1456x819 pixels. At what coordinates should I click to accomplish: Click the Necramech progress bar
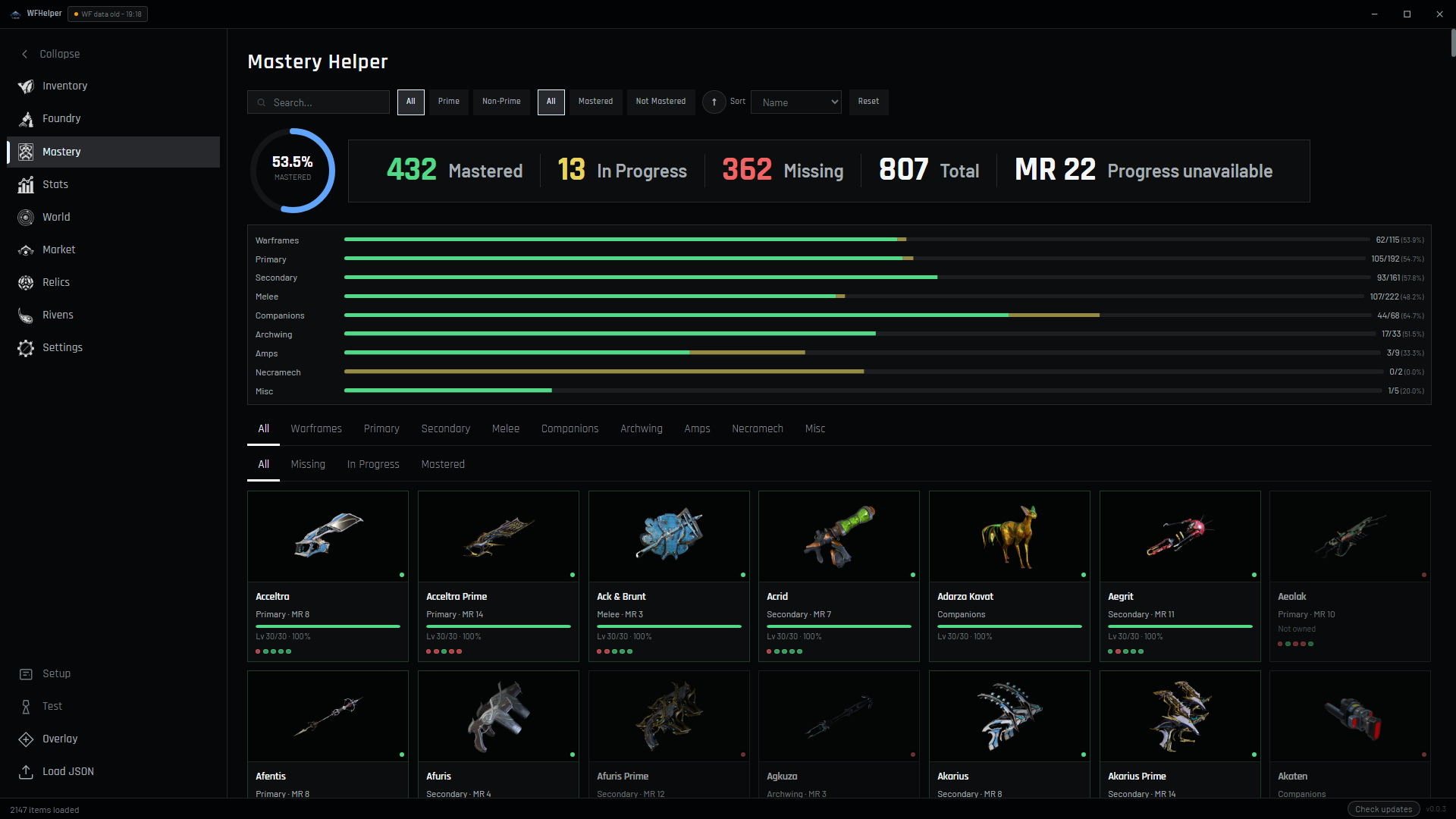(863, 372)
